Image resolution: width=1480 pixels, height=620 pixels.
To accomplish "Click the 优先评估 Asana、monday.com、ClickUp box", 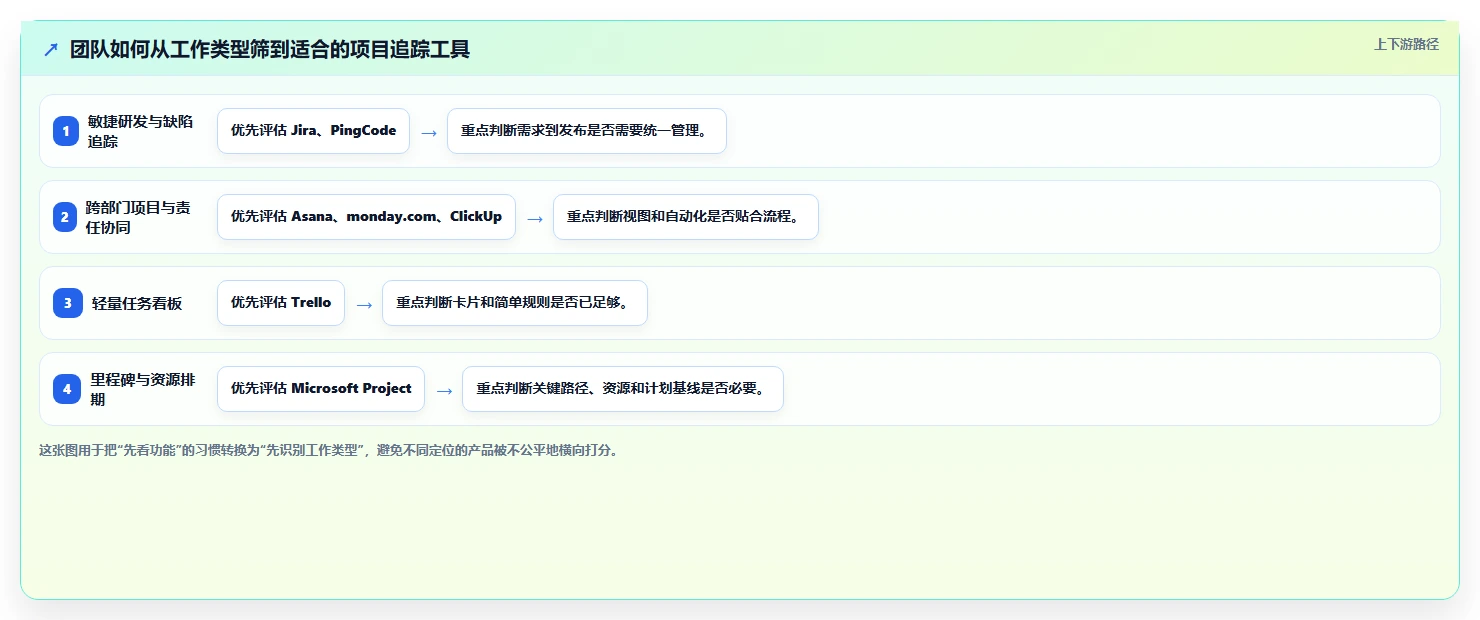I will [x=366, y=217].
